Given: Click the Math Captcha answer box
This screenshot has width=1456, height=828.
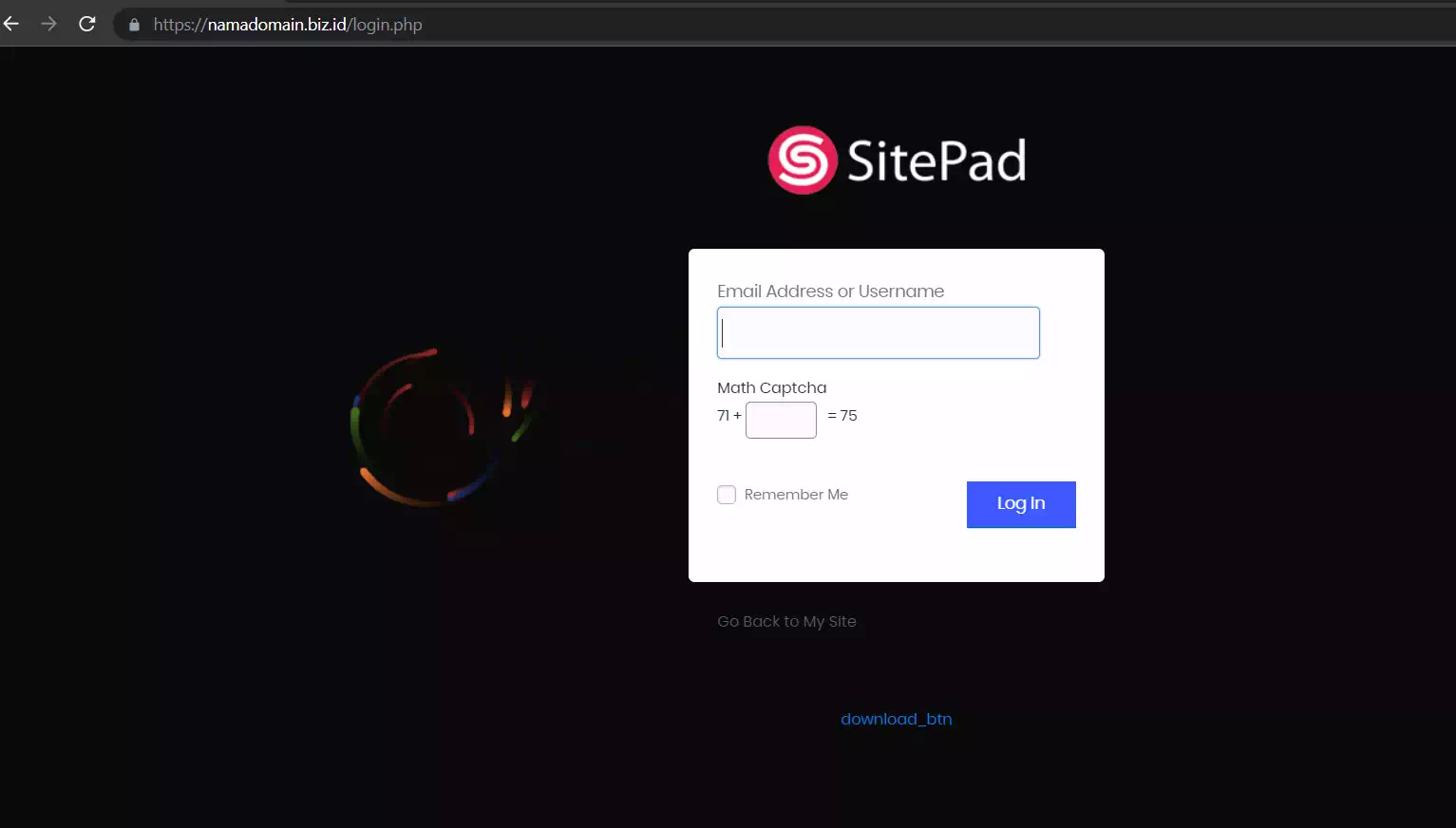Looking at the screenshot, I should click(781, 420).
